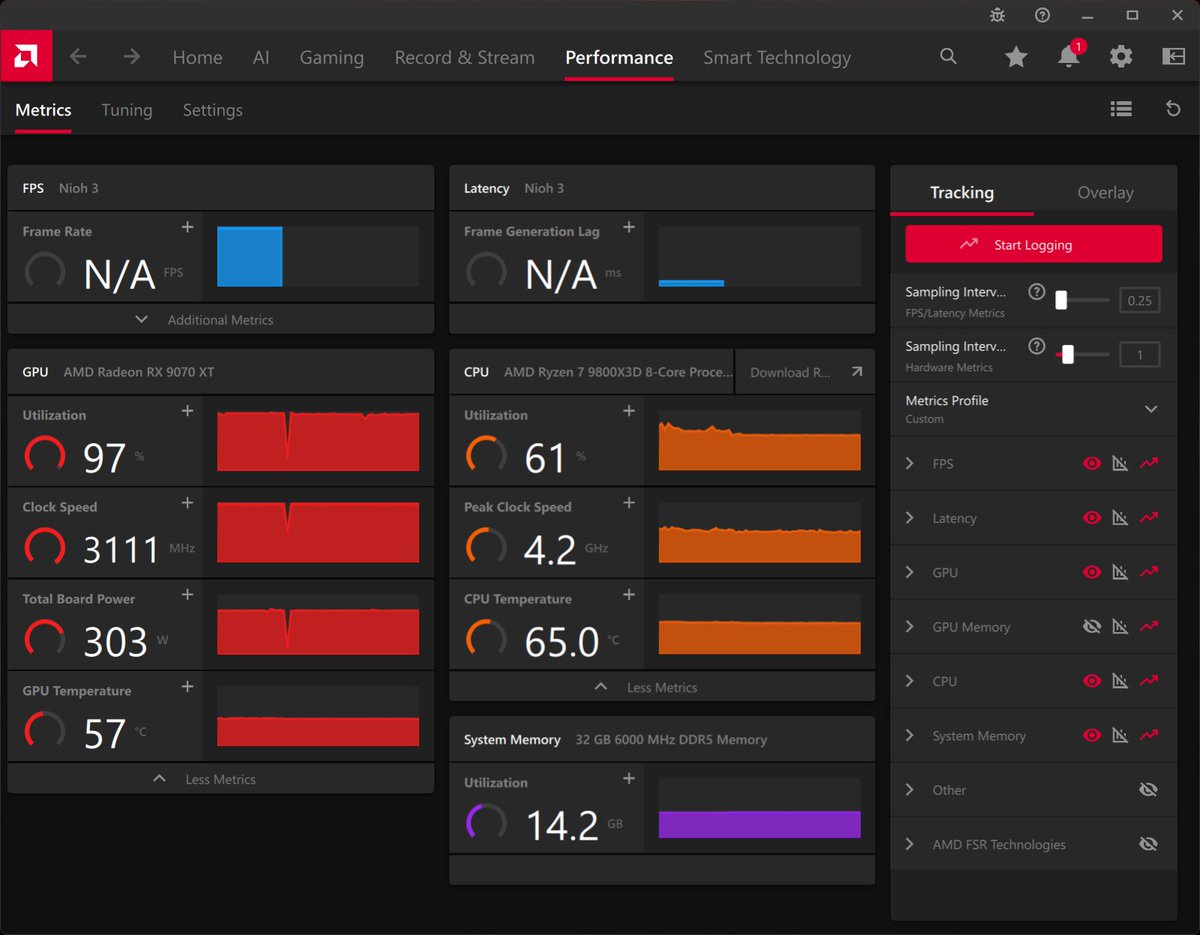
Task: Open the Gaming tab
Action: (332, 57)
